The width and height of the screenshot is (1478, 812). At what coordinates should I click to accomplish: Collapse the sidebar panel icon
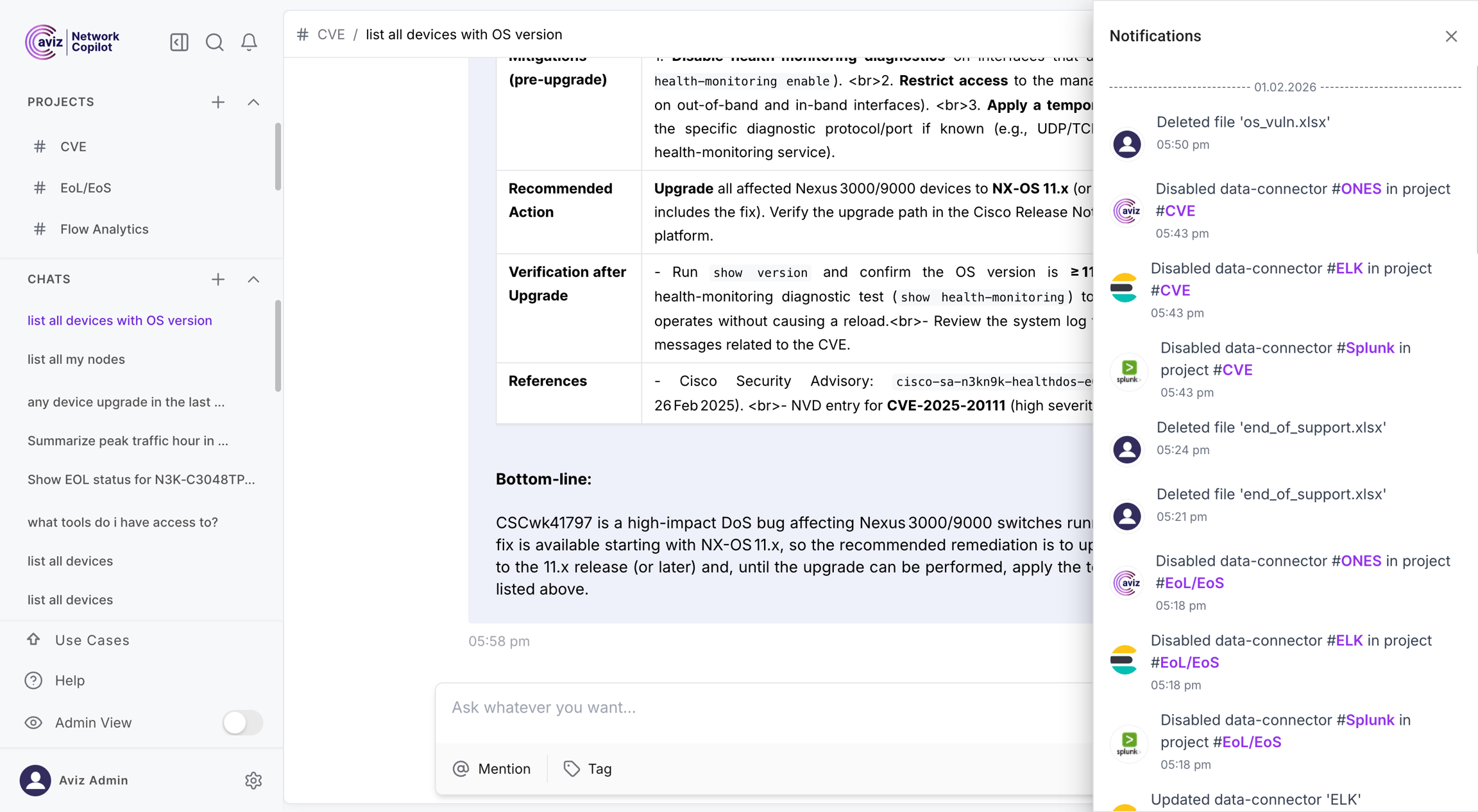[x=179, y=42]
